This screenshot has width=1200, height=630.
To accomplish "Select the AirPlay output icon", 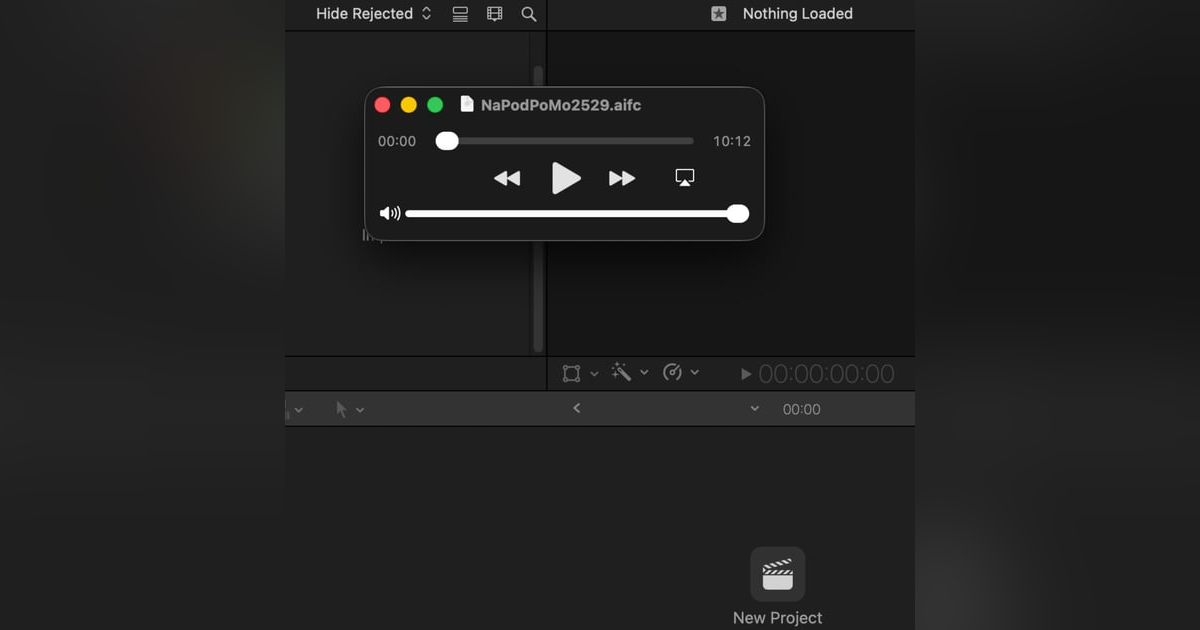I will [x=684, y=175].
